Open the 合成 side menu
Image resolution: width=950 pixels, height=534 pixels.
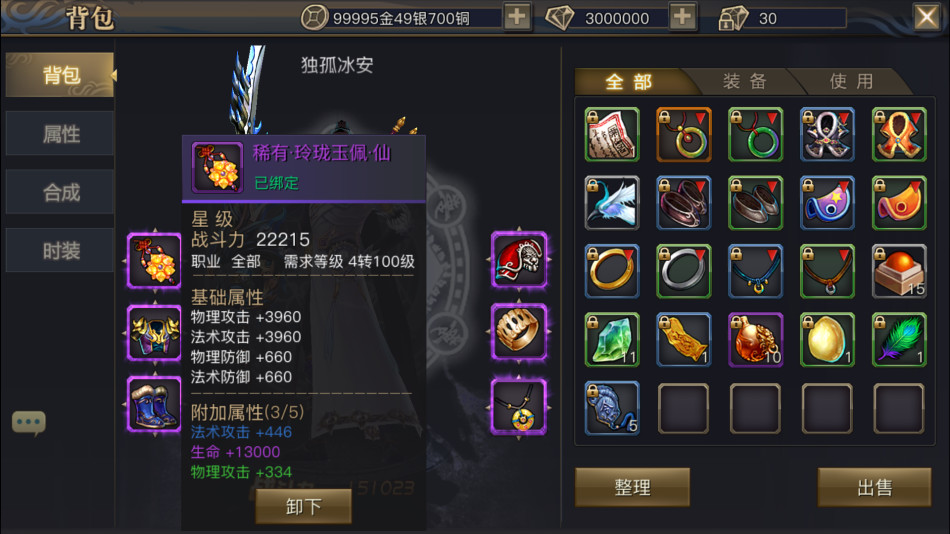click(x=60, y=192)
